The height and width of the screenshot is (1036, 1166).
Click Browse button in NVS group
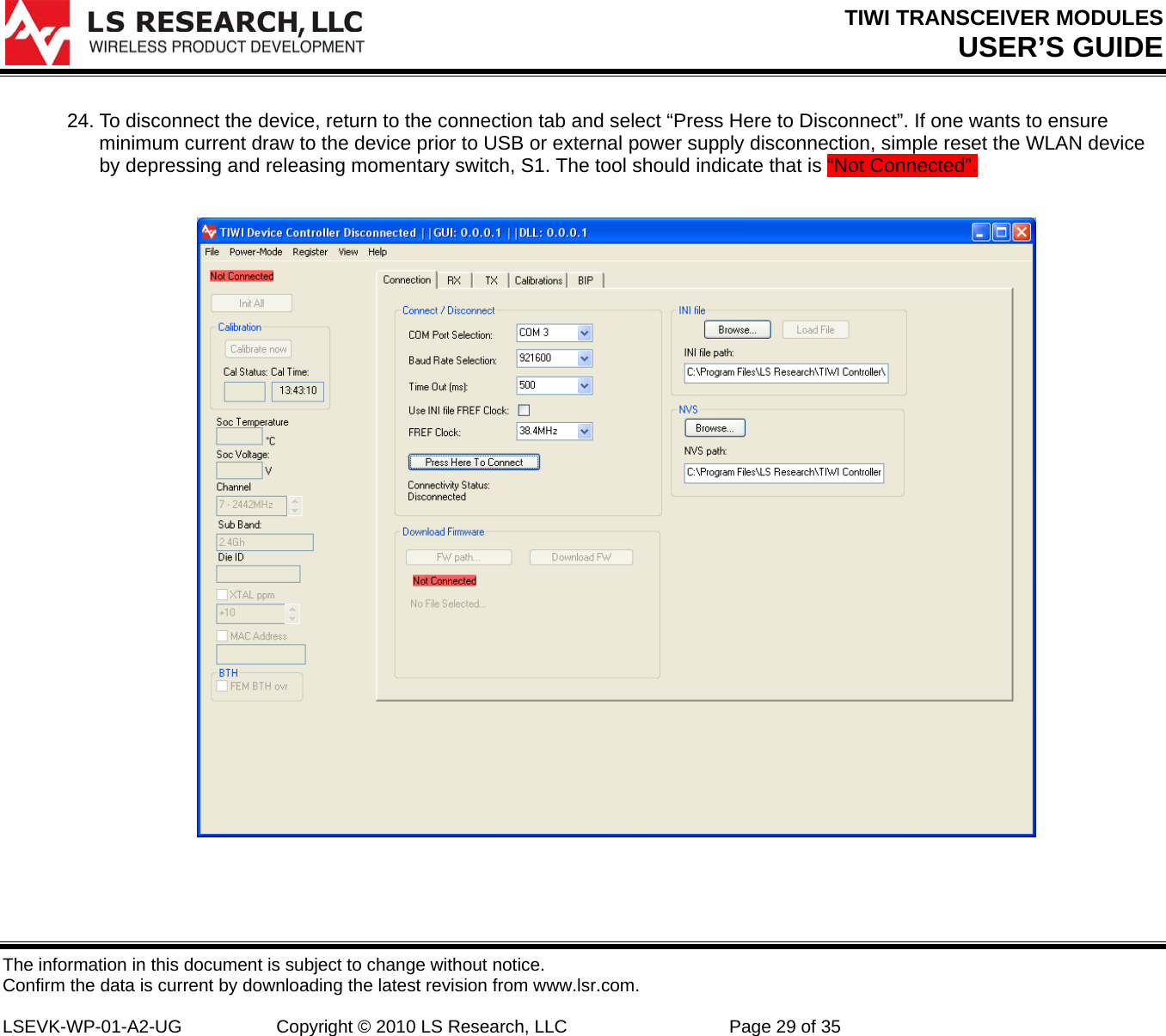click(x=715, y=428)
